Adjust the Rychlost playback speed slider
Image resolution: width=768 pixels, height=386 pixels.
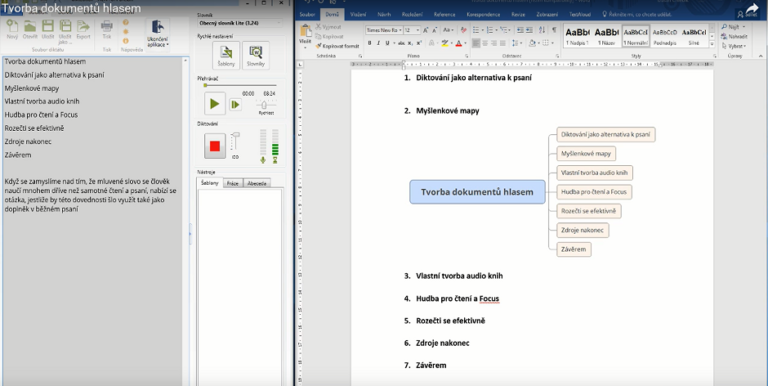pos(264,105)
